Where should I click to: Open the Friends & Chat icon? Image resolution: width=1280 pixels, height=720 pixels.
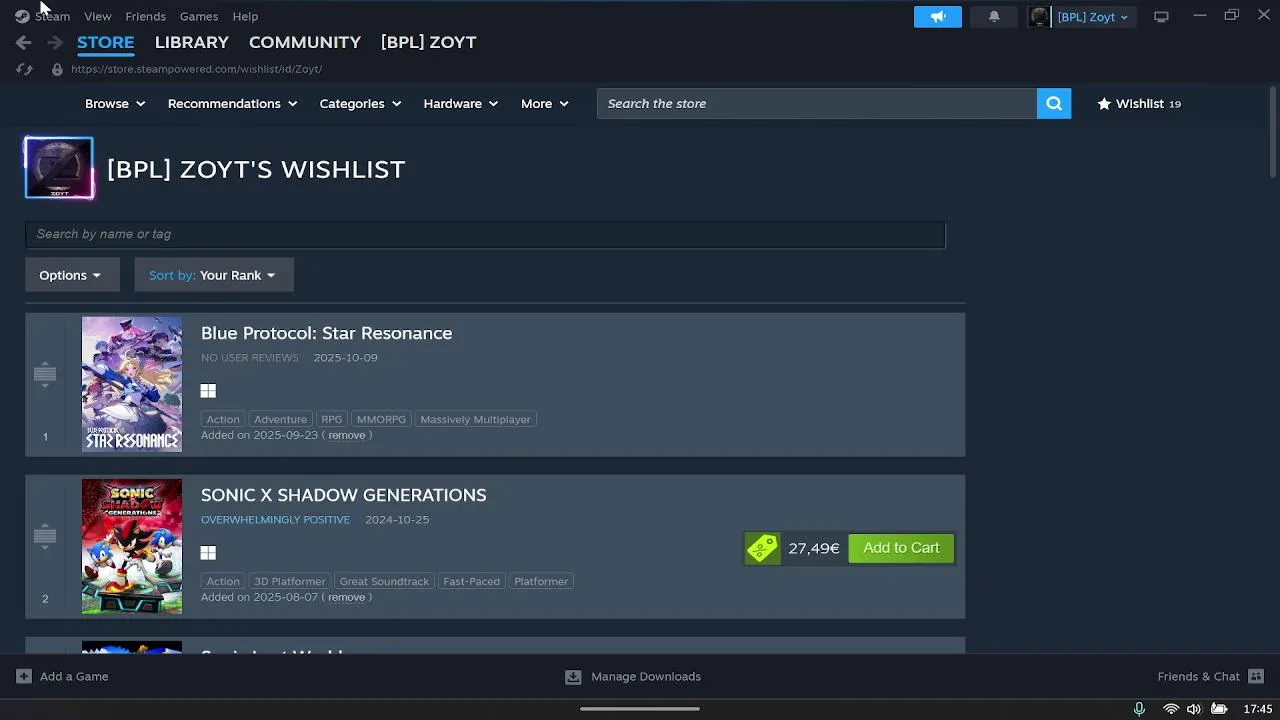1256,677
